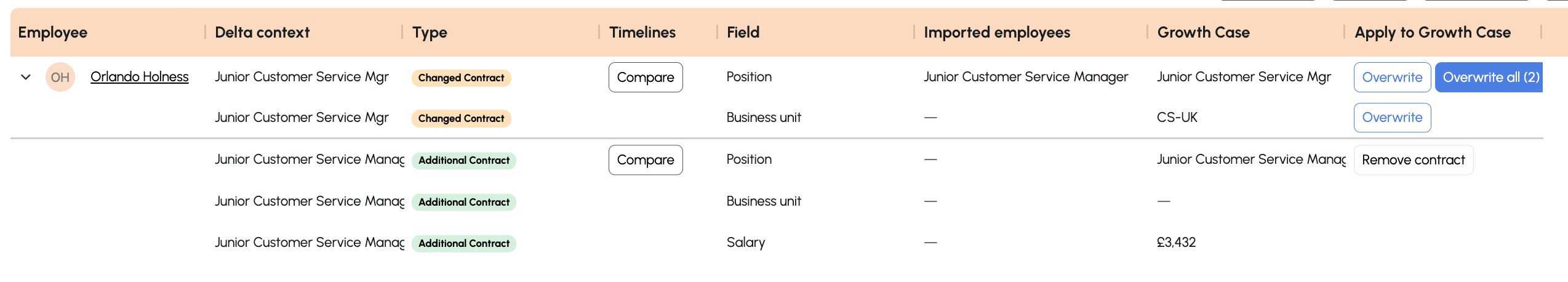Click the Growth Case column header
The image size is (1568, 282).
click(1203, 33)
